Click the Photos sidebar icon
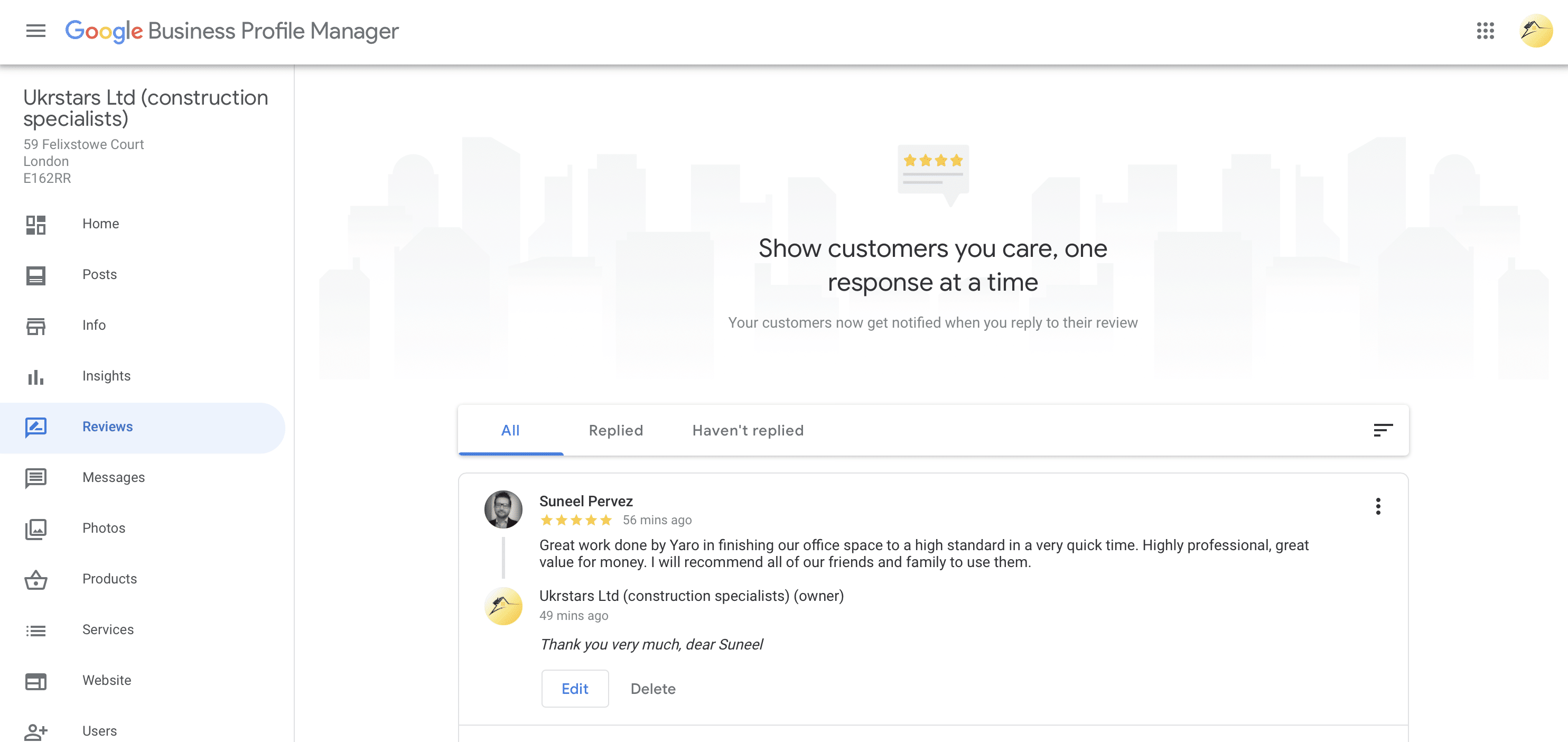Screen dimensions: 1568x742 [x=36, y=529]
